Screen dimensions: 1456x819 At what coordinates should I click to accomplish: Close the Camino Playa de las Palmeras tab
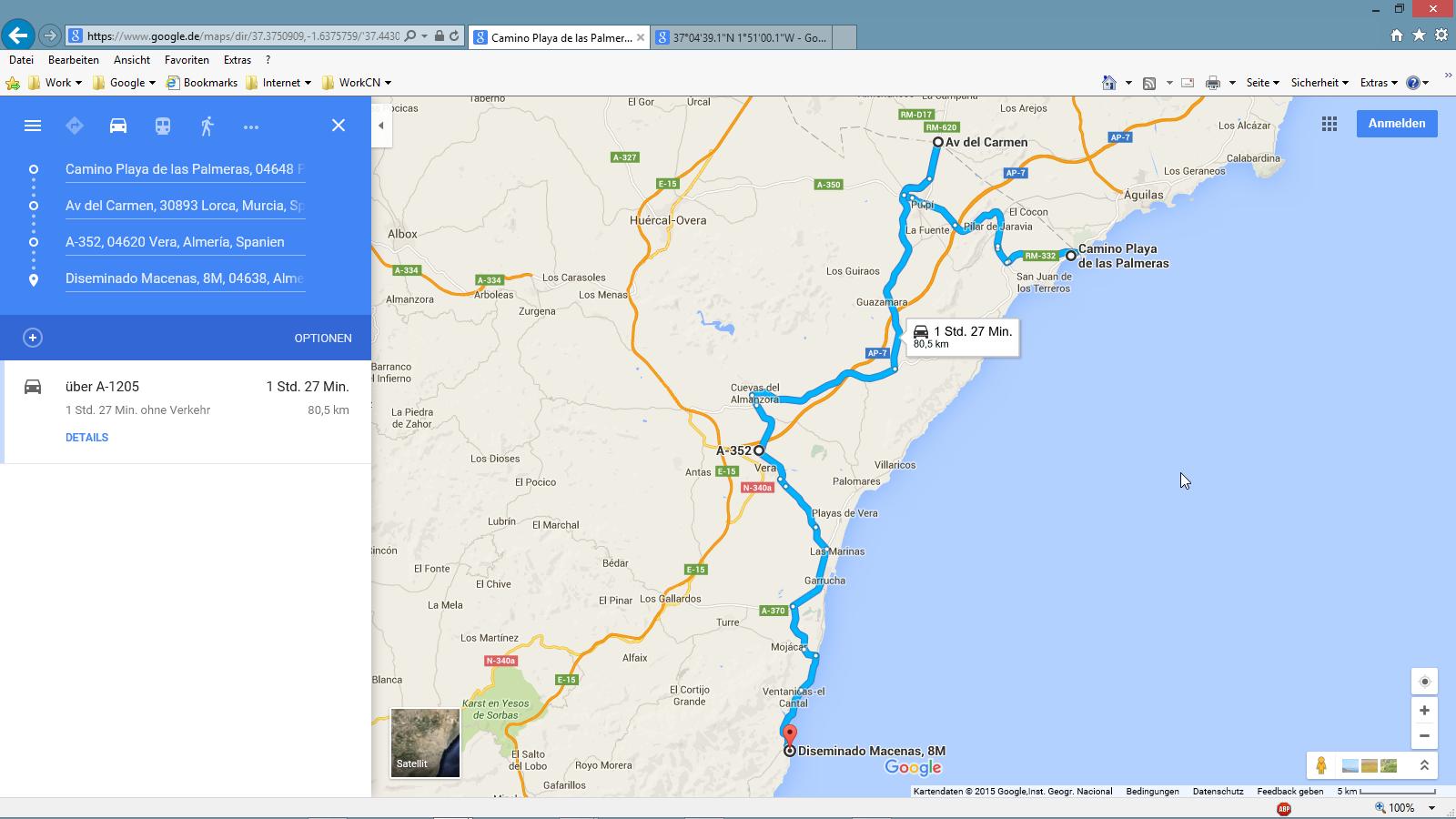(641, 37)
